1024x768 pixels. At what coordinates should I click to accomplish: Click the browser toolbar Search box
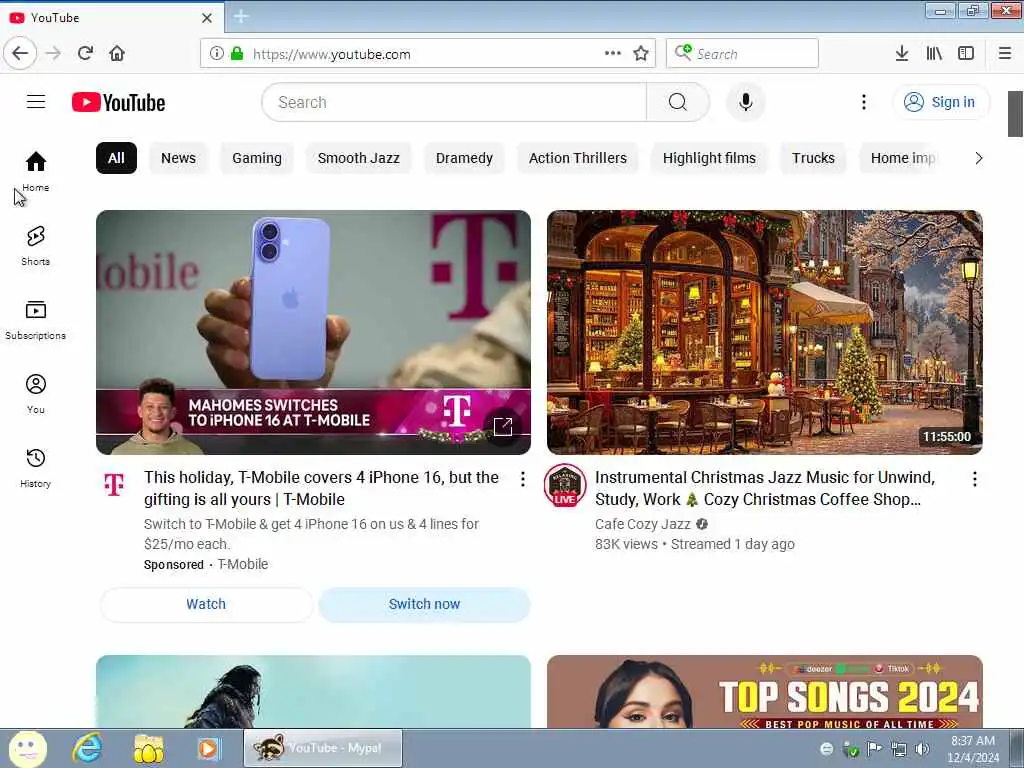coord(743,53)
